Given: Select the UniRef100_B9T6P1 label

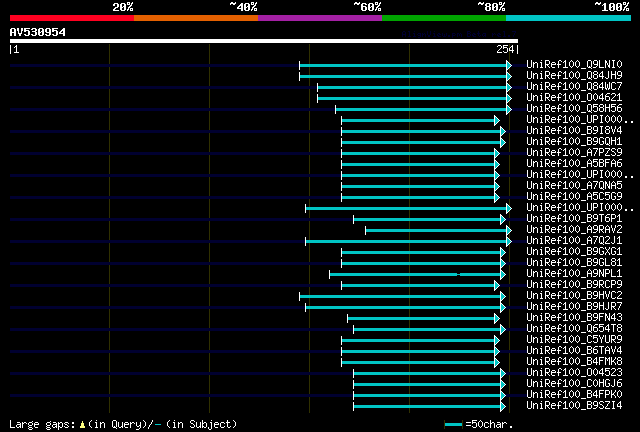Looking at the screenshot, I should point(574,219).
